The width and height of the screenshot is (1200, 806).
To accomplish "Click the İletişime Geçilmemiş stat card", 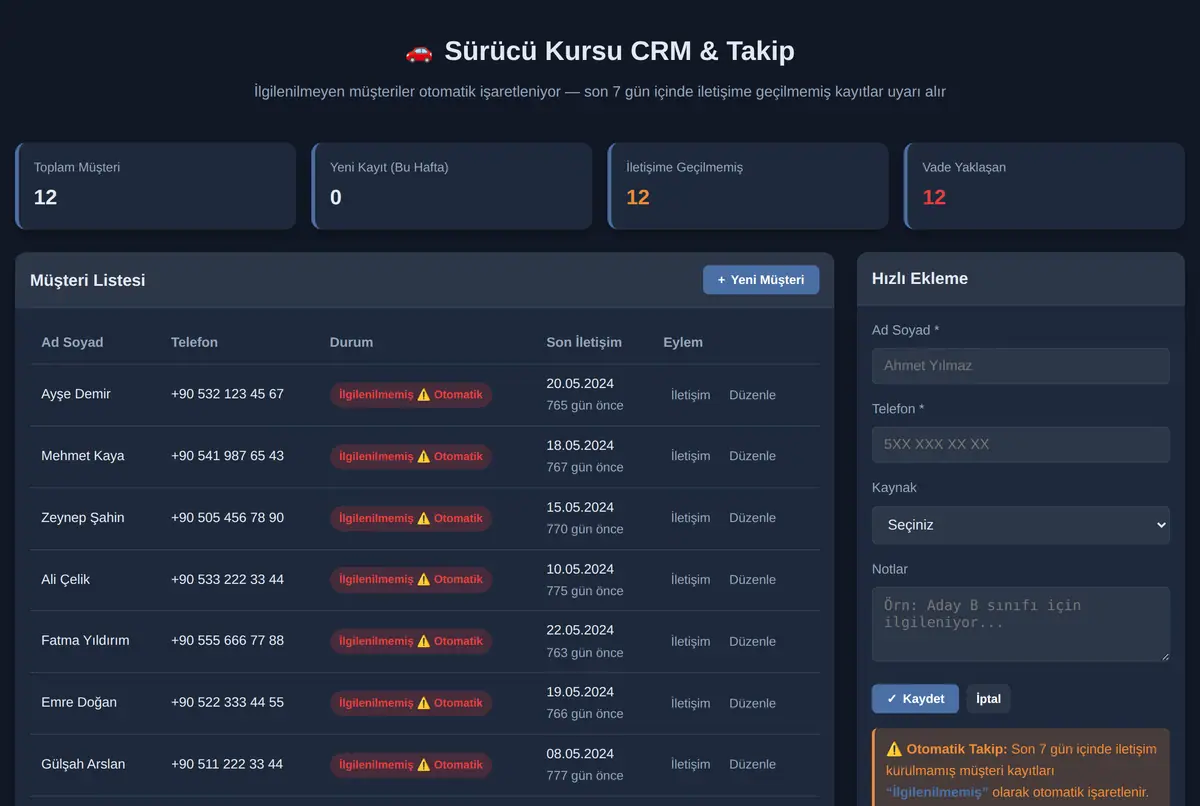I will click(748, 186).
